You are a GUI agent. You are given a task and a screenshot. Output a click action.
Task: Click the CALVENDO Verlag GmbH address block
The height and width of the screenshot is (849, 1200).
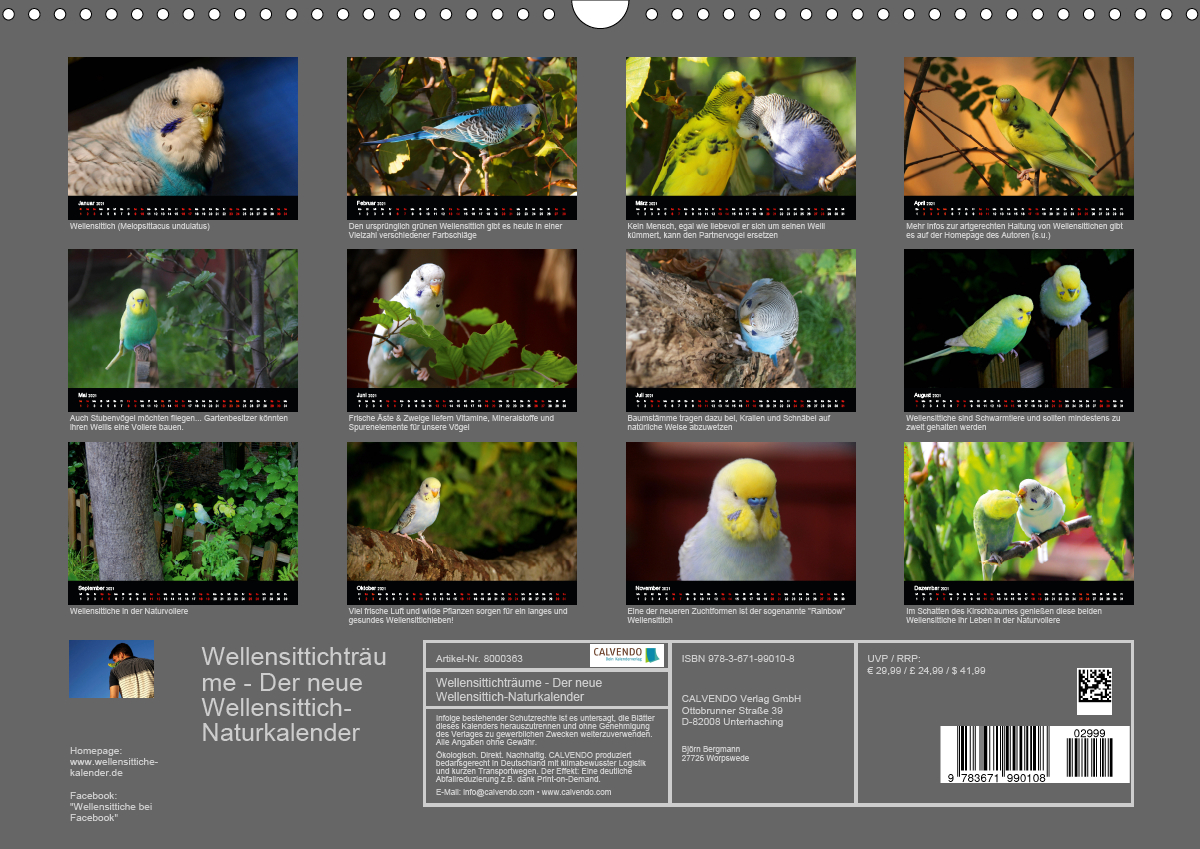[741, 710]
